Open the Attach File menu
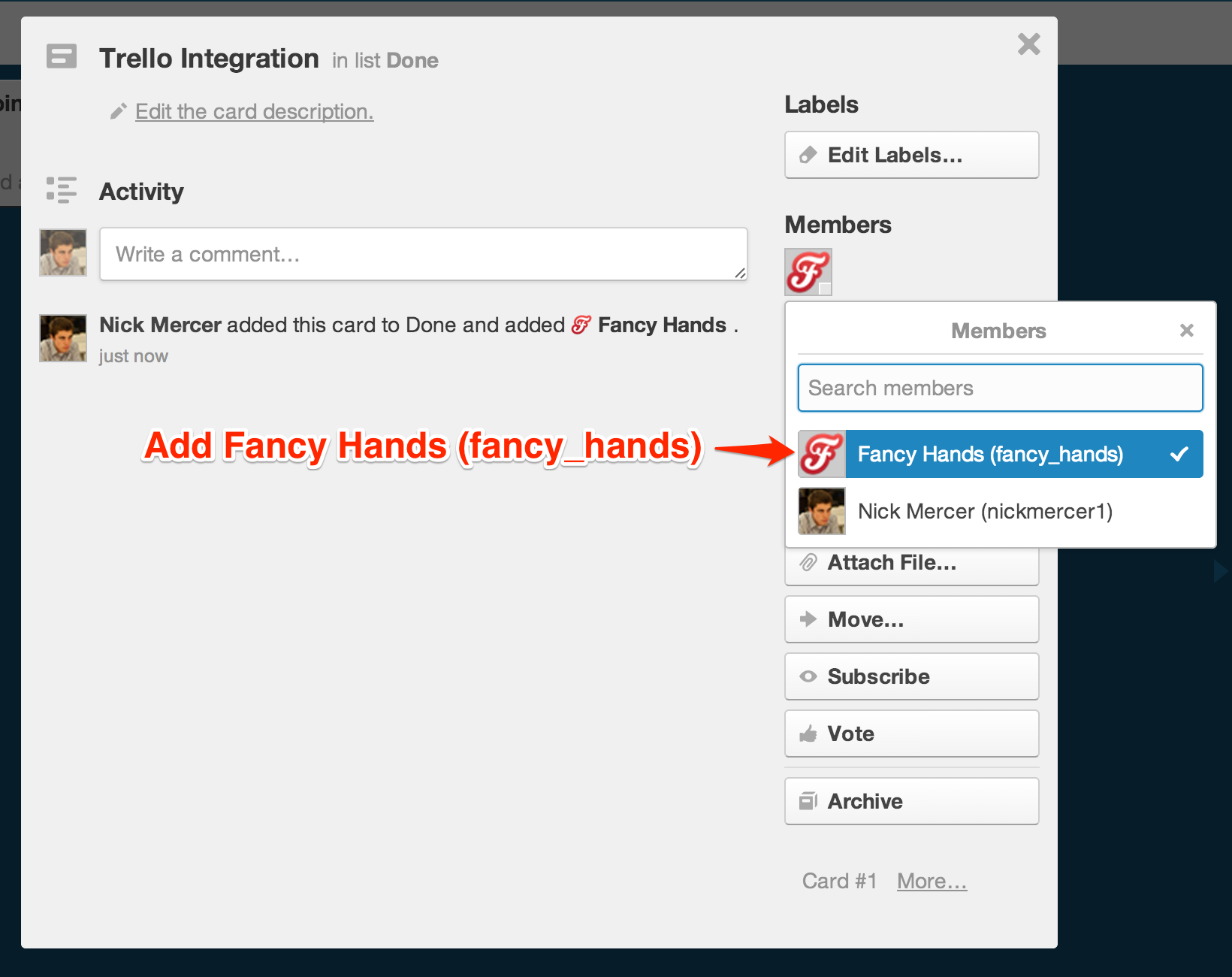Image resolution: width=1232 pixels, height=977 pixels. pyautogui.click(x=911, y=564)
